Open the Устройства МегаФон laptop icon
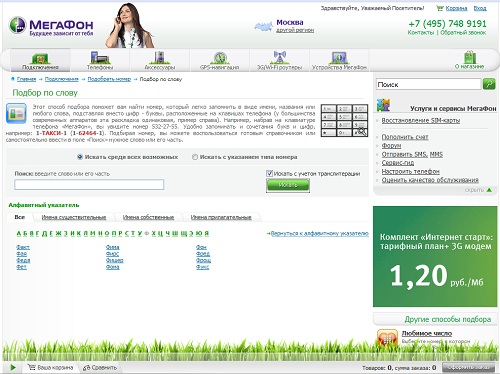This screenshot has height=374, width=500. pos(339,58)
